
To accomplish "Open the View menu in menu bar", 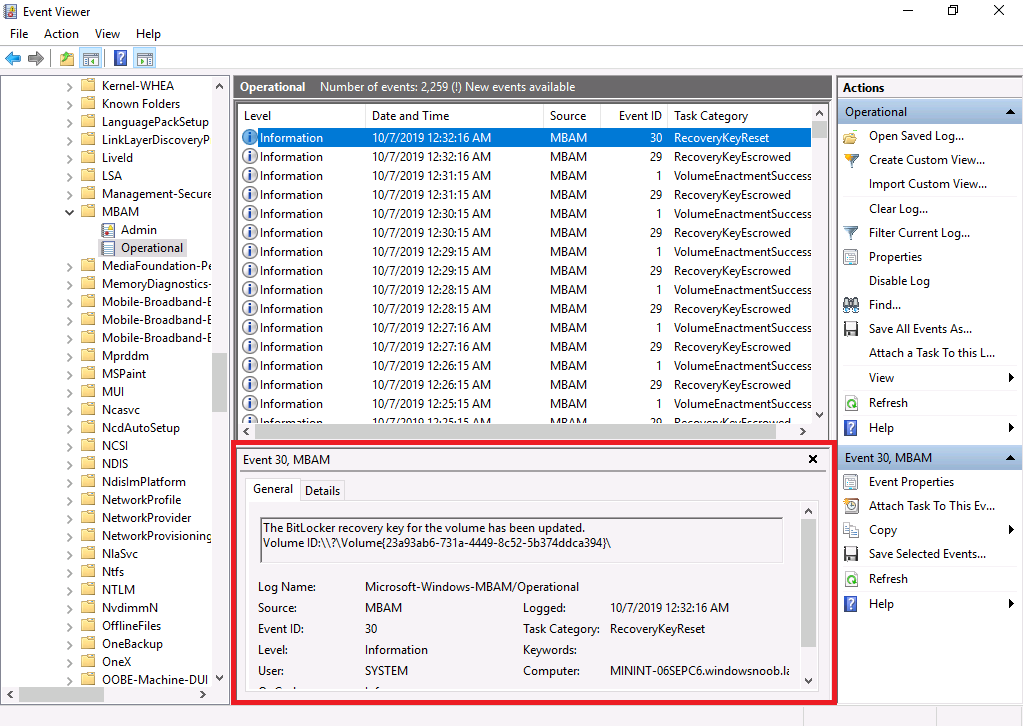I will pyautogui.click(x=107, y=34).
